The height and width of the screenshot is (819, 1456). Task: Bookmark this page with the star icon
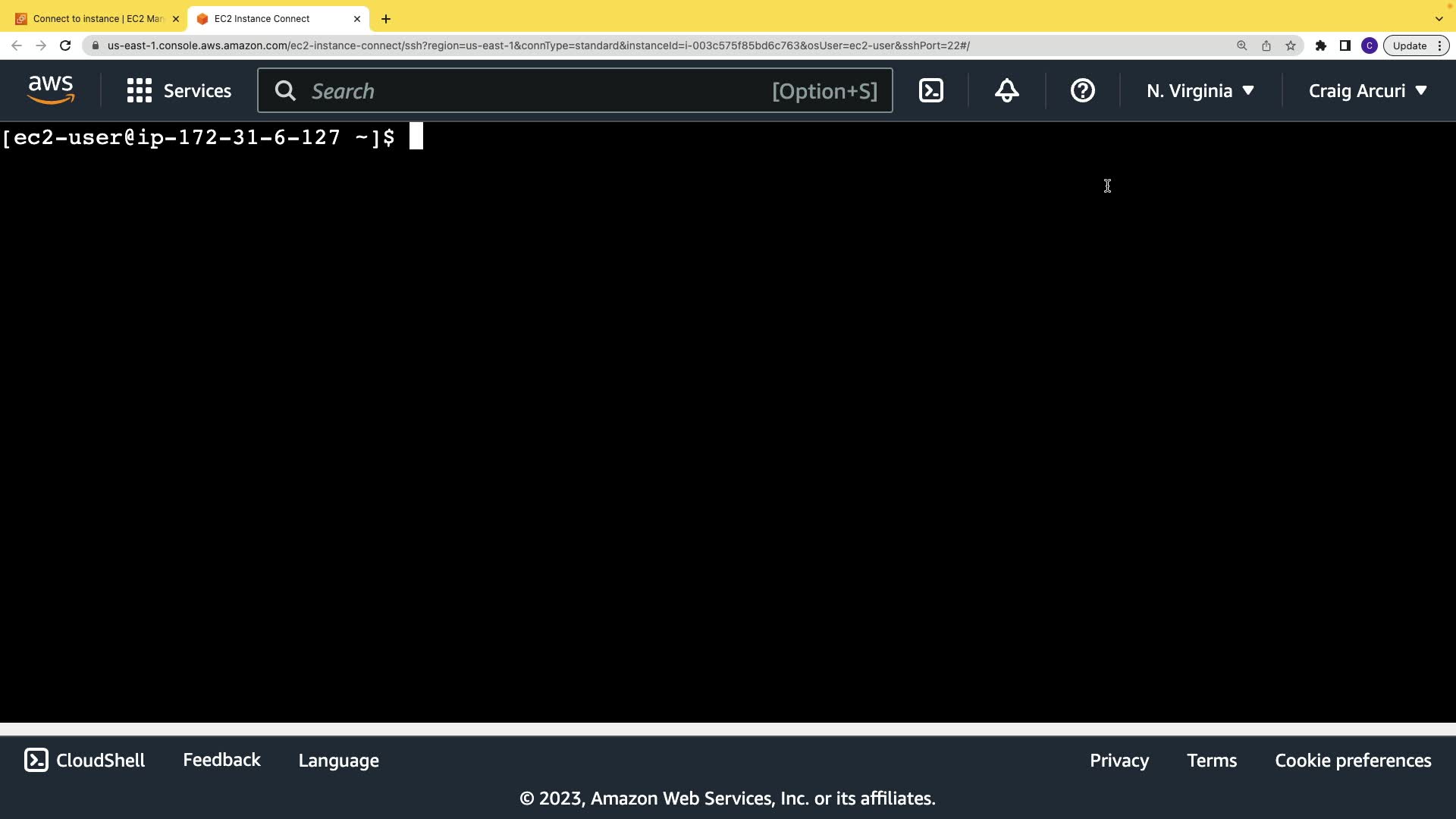pos(1291,45)
